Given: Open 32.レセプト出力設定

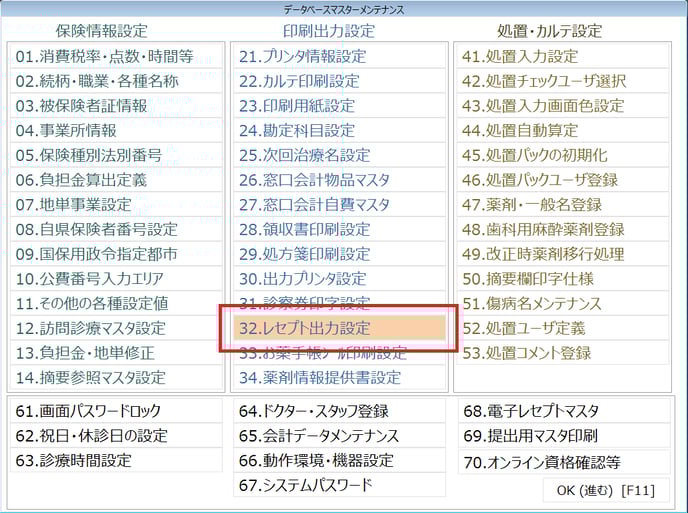Looking at the screenshot, I should pos(339,328).
